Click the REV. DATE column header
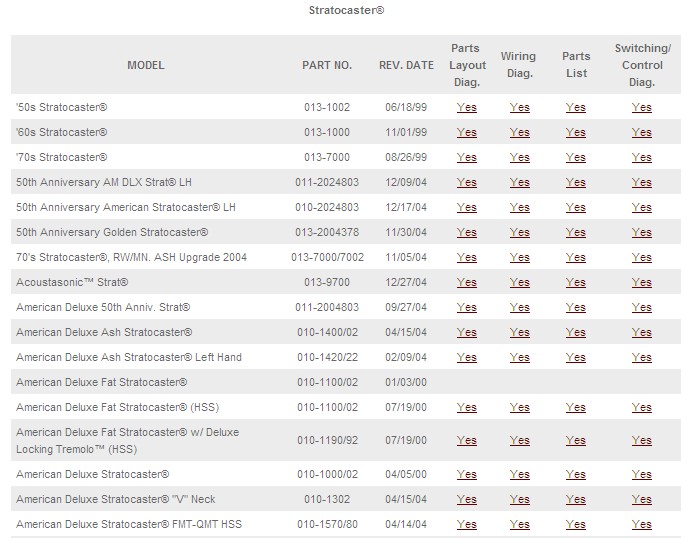The image size is (686, 538). [406, 65]
